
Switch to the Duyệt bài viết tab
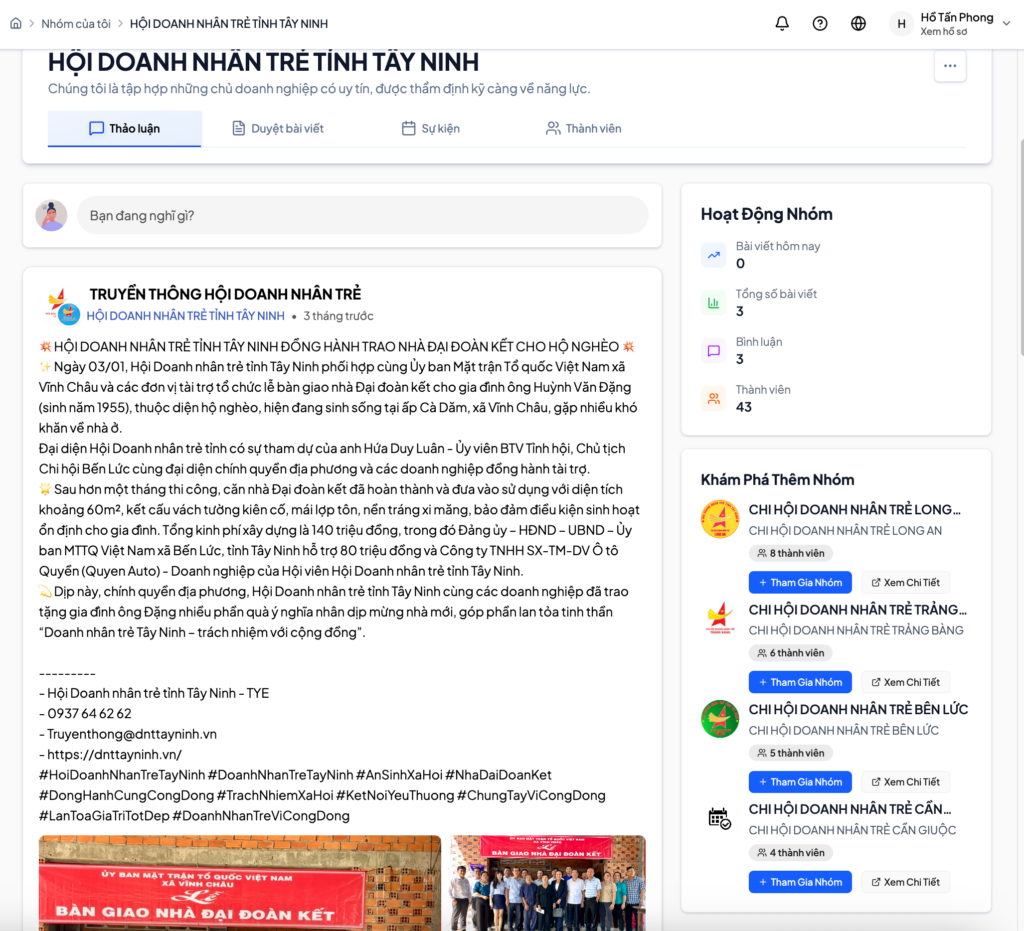coord(278,129)
